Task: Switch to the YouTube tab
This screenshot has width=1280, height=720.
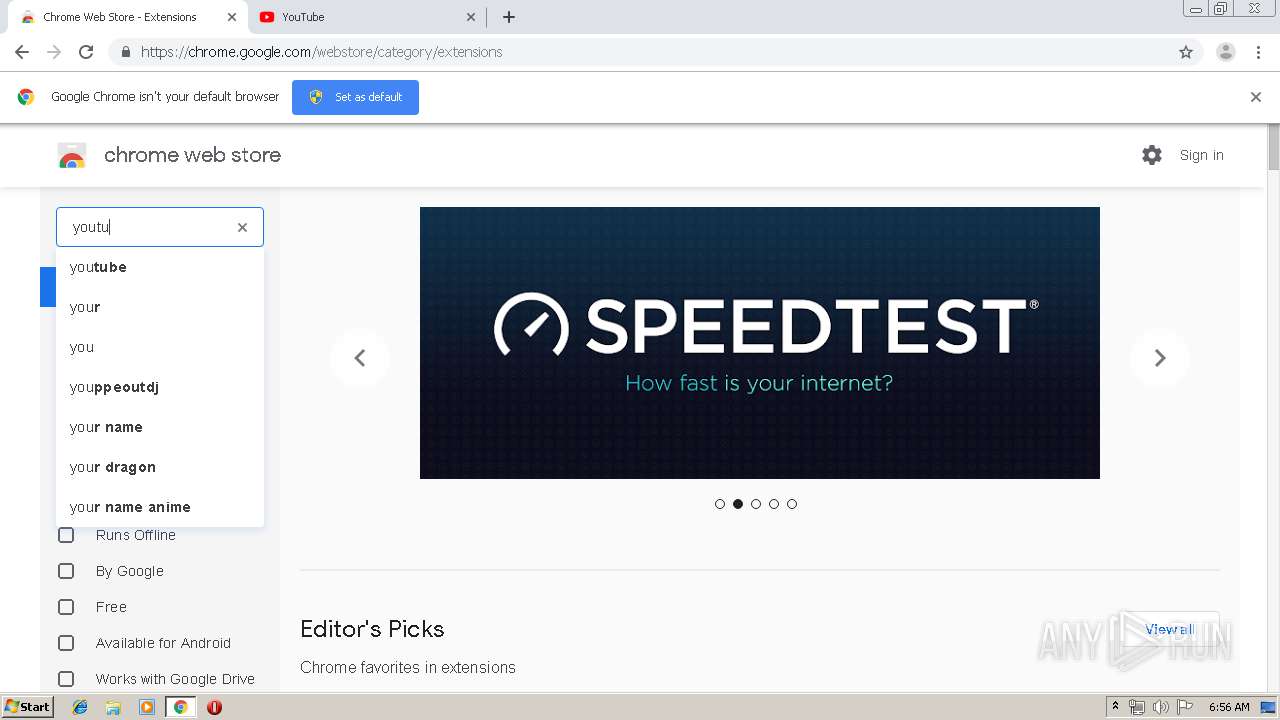Action: pyautogui.click(x=365, y=17)
